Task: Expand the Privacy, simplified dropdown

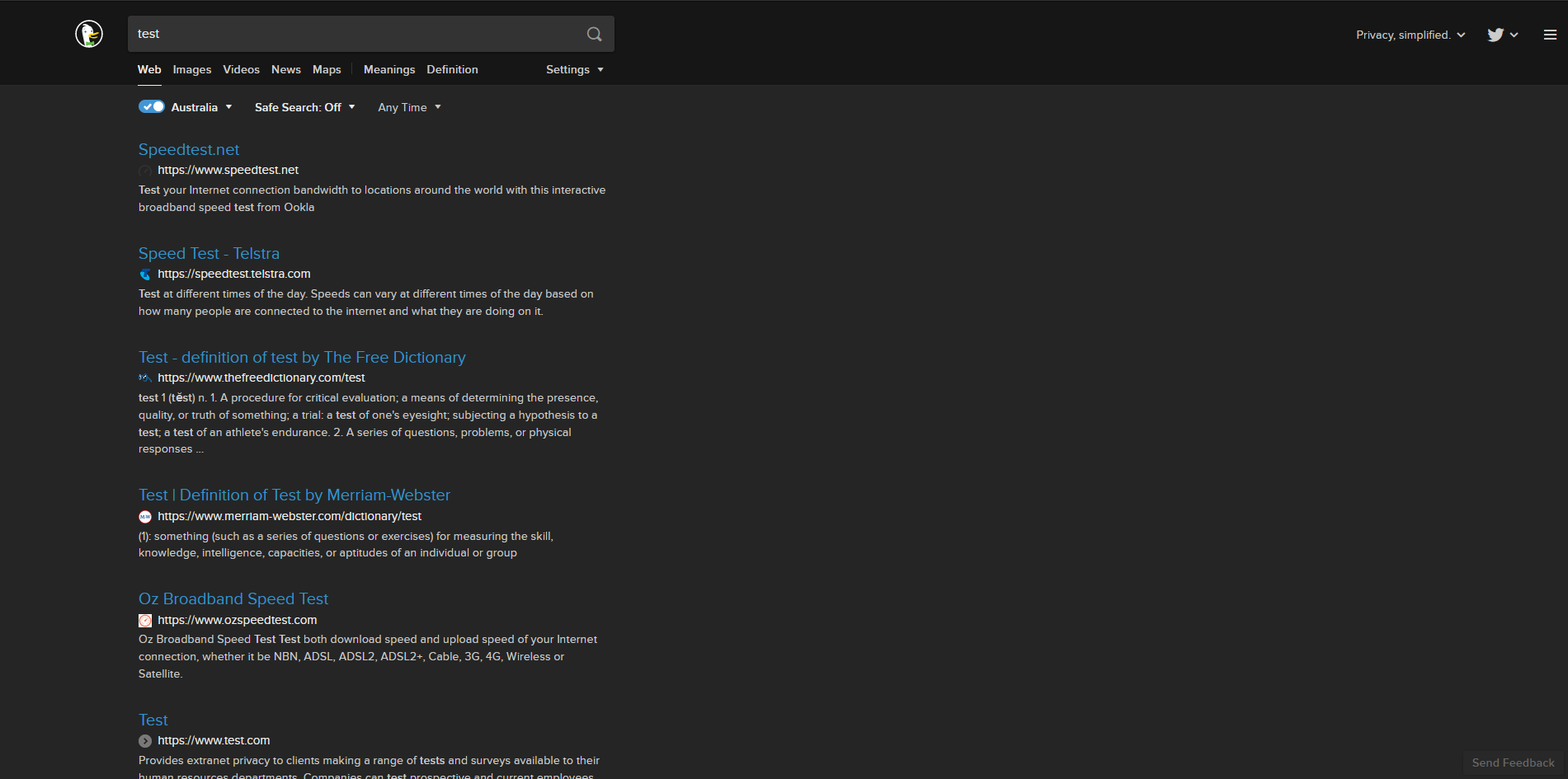Action: click(1410, 35)
